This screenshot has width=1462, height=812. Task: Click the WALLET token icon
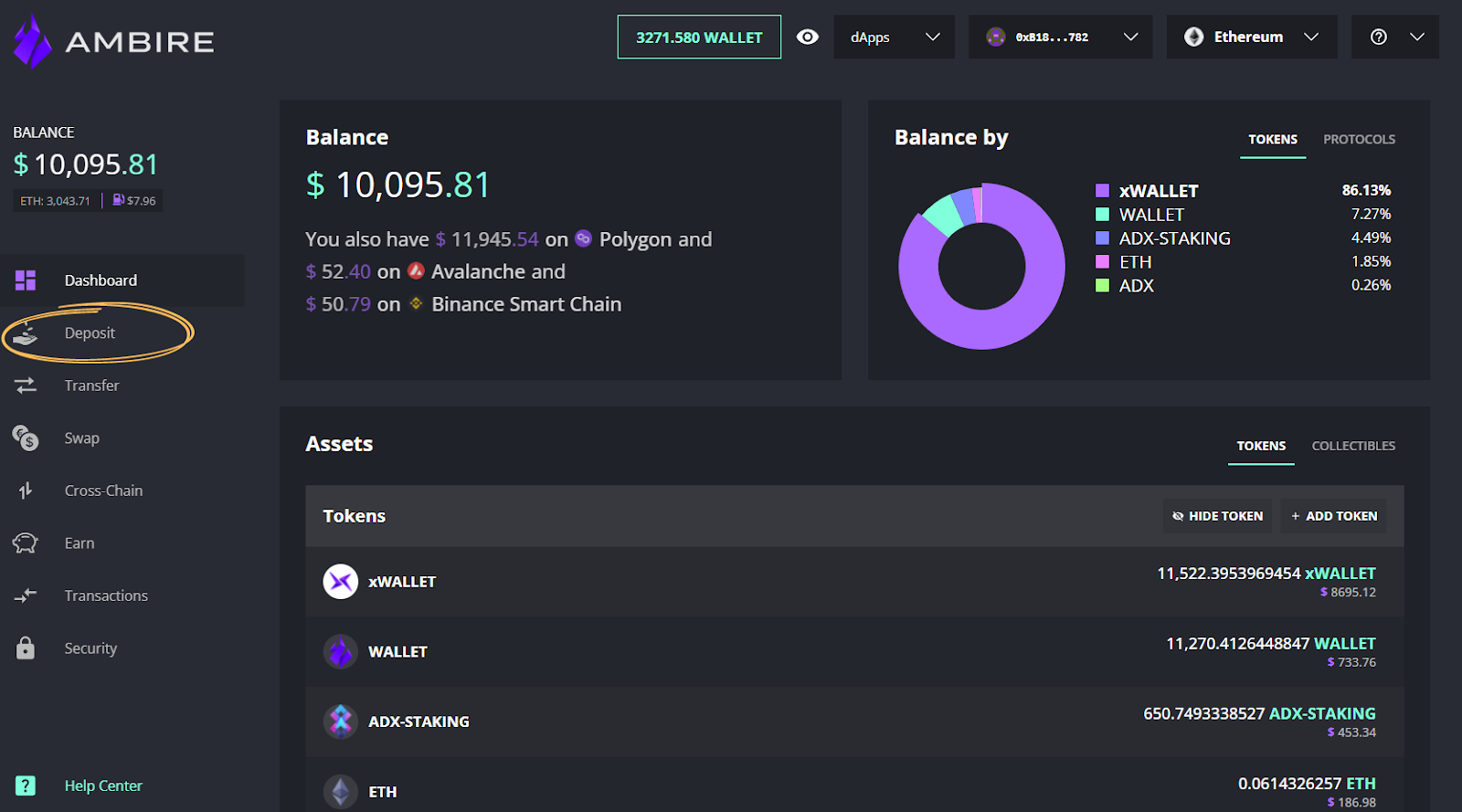tap(341, 651)
